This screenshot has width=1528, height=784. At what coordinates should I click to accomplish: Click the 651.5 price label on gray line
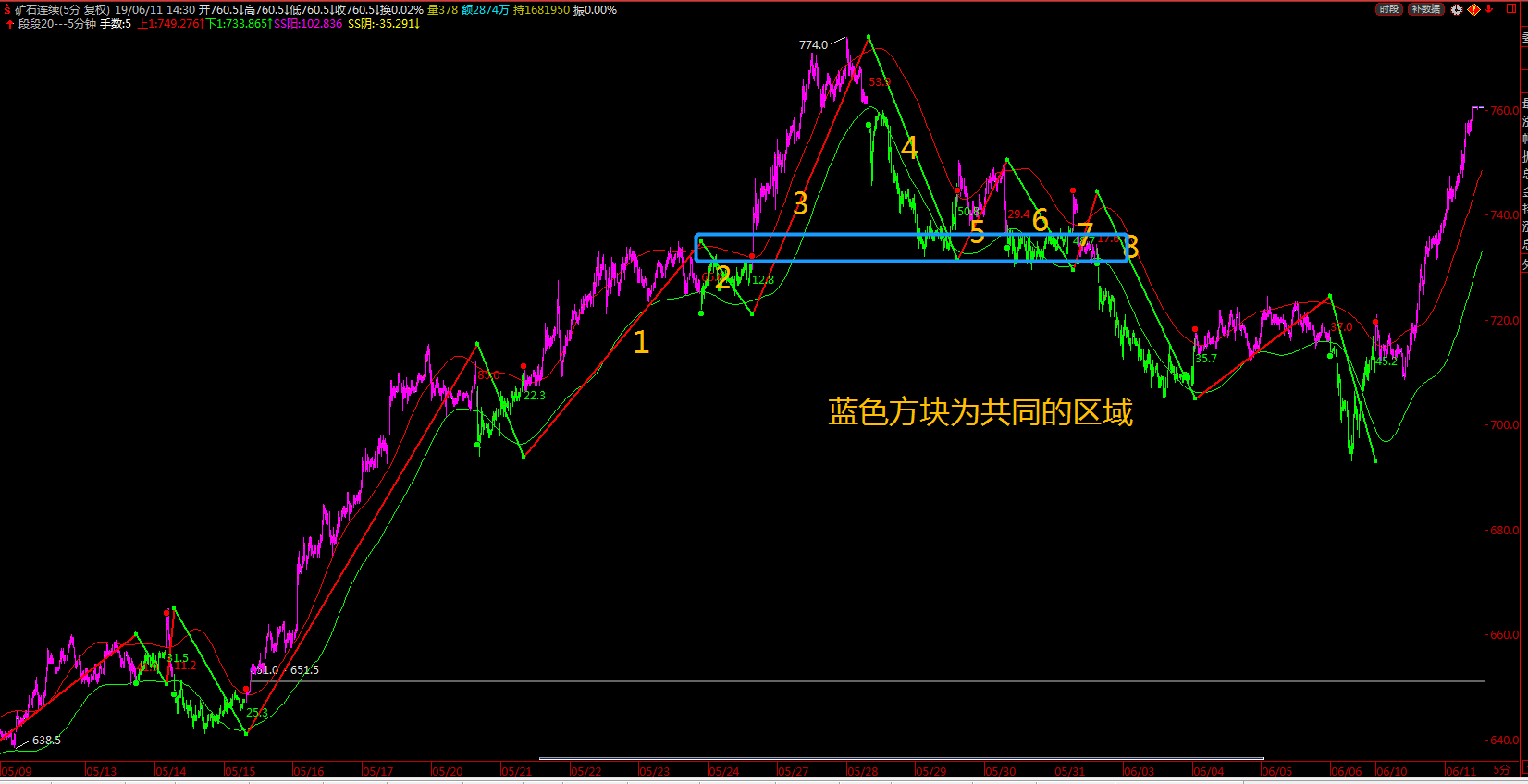(304, 670)
